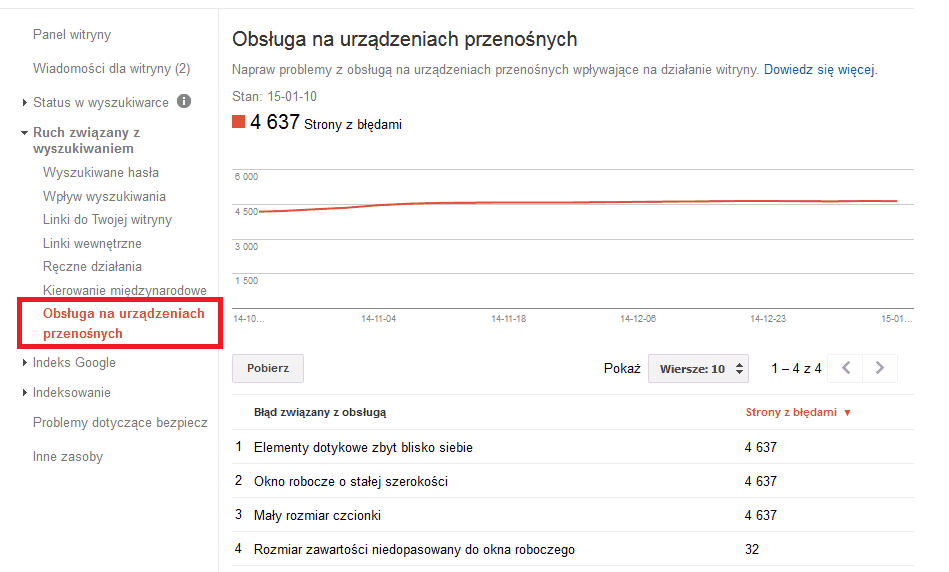Sort by Strony z błędami column arrow

(848, 412)
